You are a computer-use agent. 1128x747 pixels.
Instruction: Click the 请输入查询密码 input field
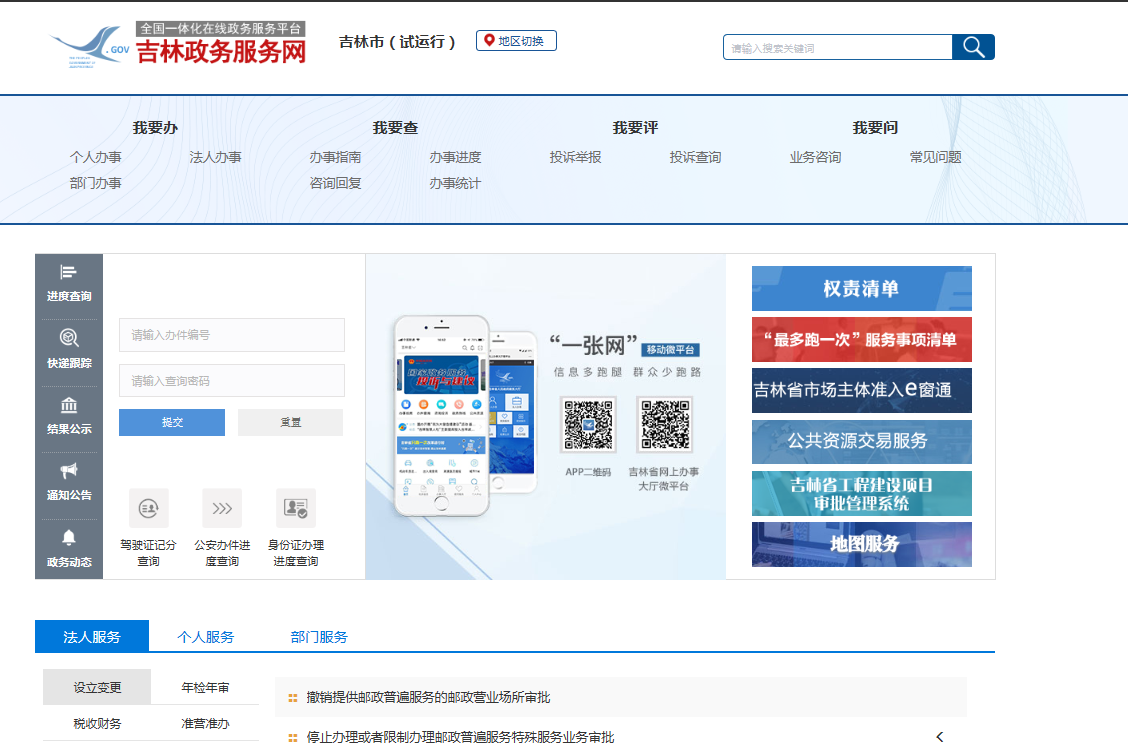[x=232, y=381]
